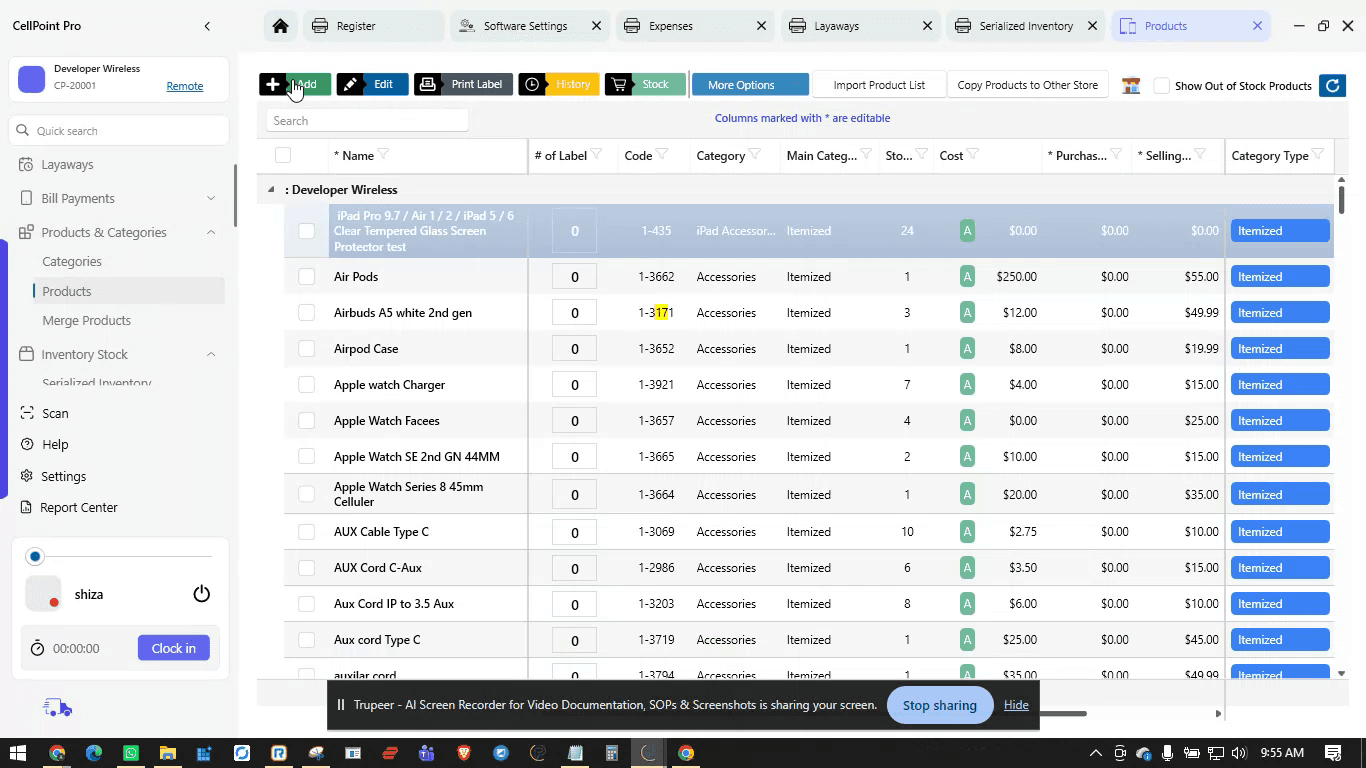Click the power icon next to shiza
1366x768 pixels.
pos(202,594)
